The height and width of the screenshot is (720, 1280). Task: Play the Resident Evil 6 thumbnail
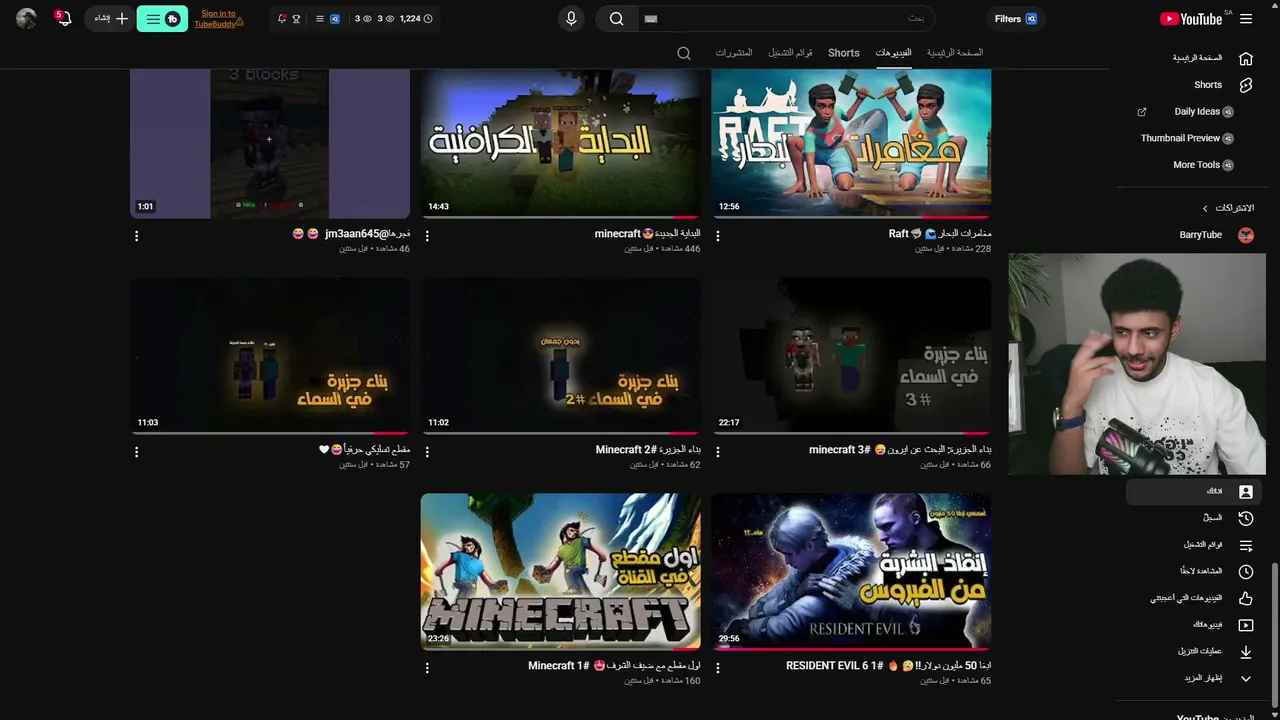point(851,571)
